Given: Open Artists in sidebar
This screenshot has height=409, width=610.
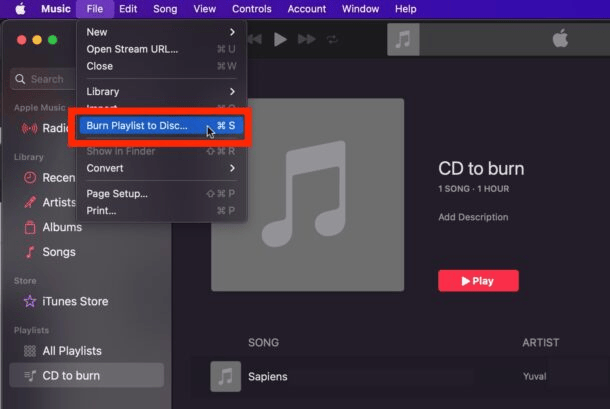Looking at the screenshot, I should click(59, 202).
